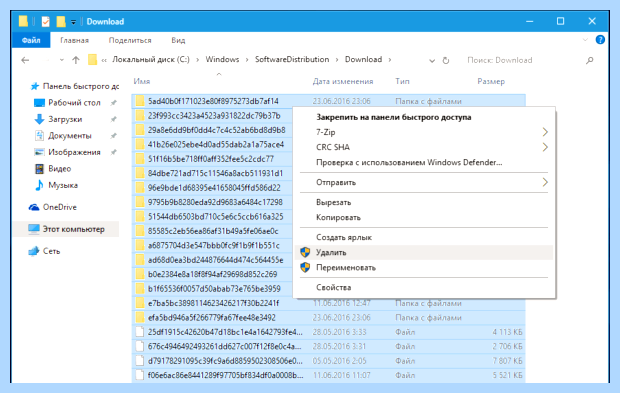
Task: Open Видео in sidebar
Action: coord(53,169)
